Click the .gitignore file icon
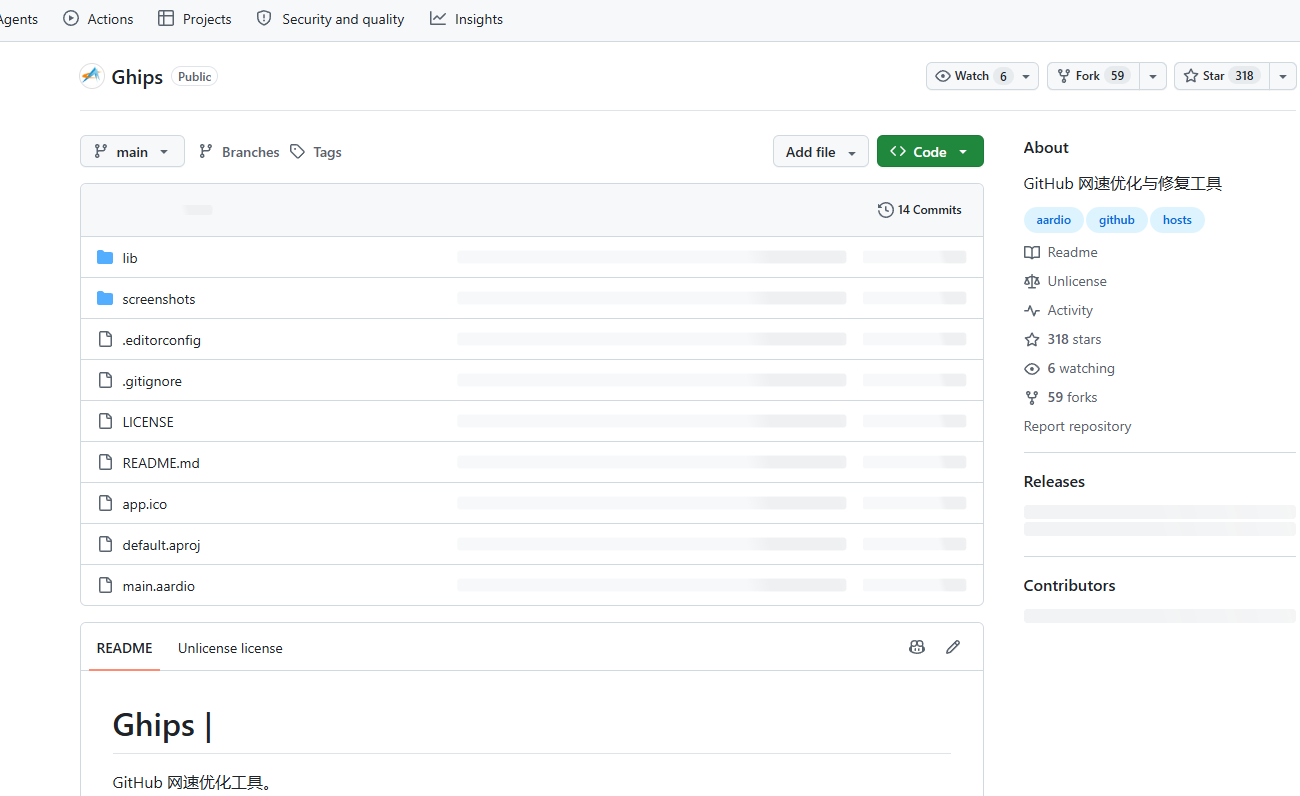The width and height of the screenshot is (1300, 796). pos(105,381)
